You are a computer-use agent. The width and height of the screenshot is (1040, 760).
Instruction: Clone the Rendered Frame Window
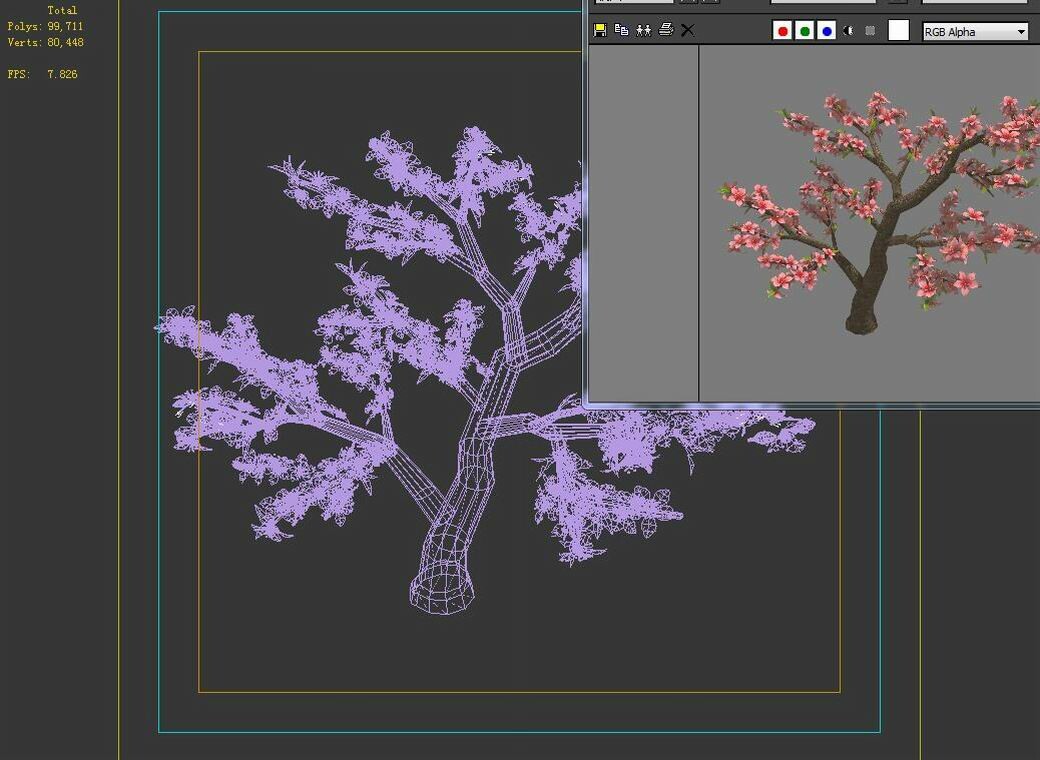click(644, 31)
